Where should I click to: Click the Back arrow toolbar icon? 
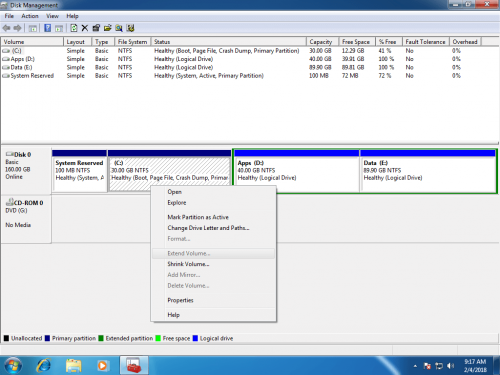(6, 28)
